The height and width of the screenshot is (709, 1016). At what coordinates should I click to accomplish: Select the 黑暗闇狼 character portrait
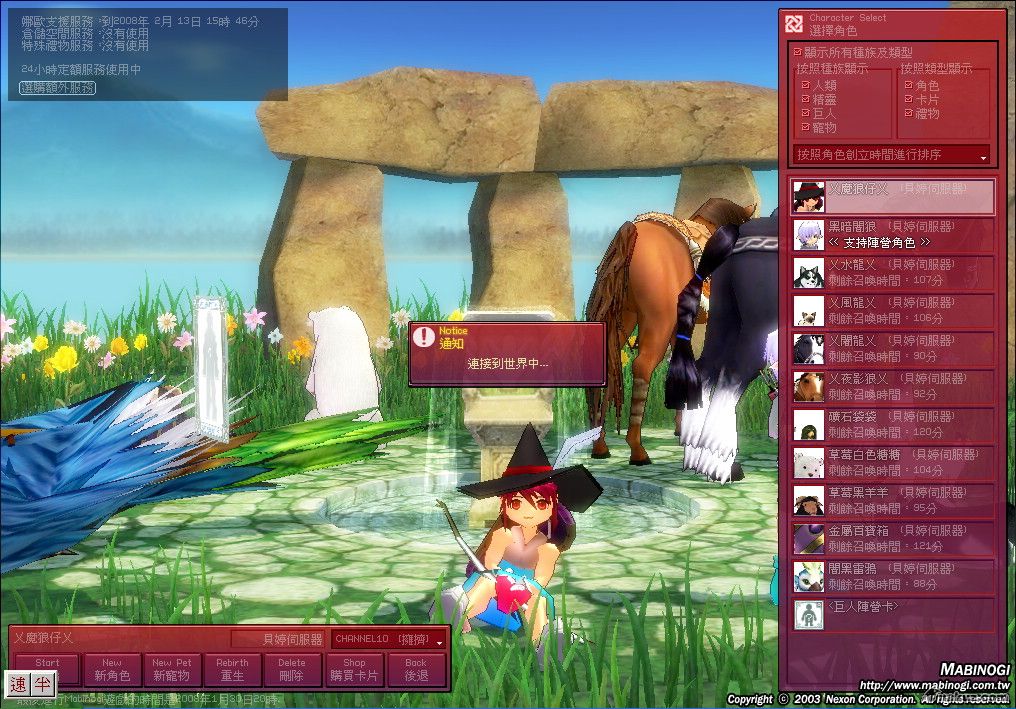tap(808, 235)
